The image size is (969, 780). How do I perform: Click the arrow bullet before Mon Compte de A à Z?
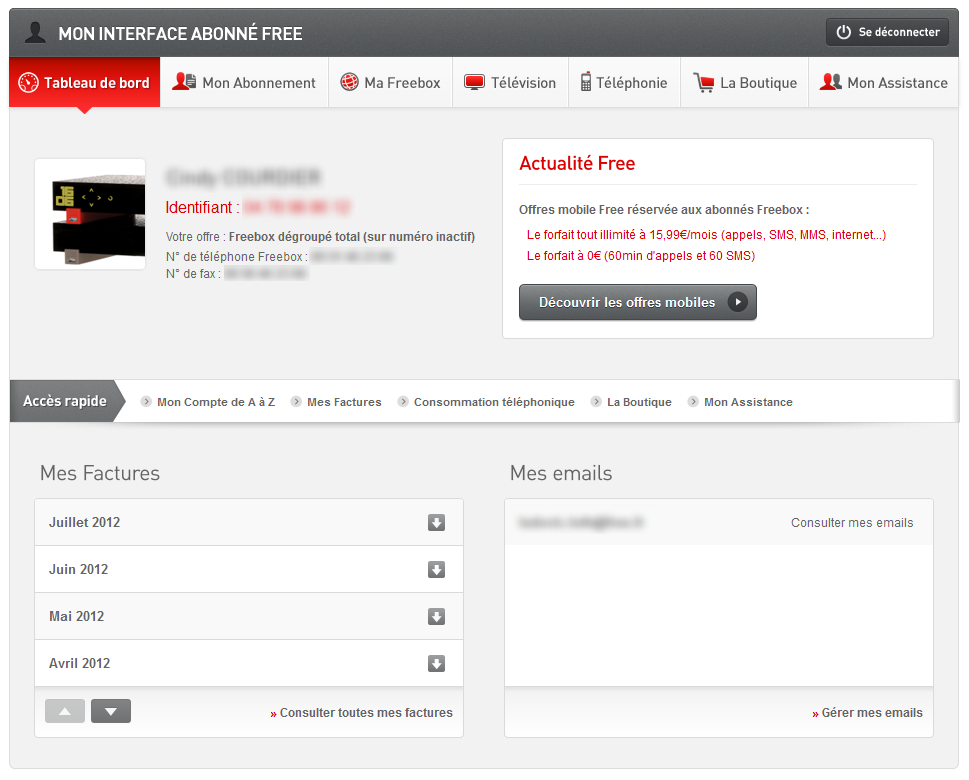point(146,402)
